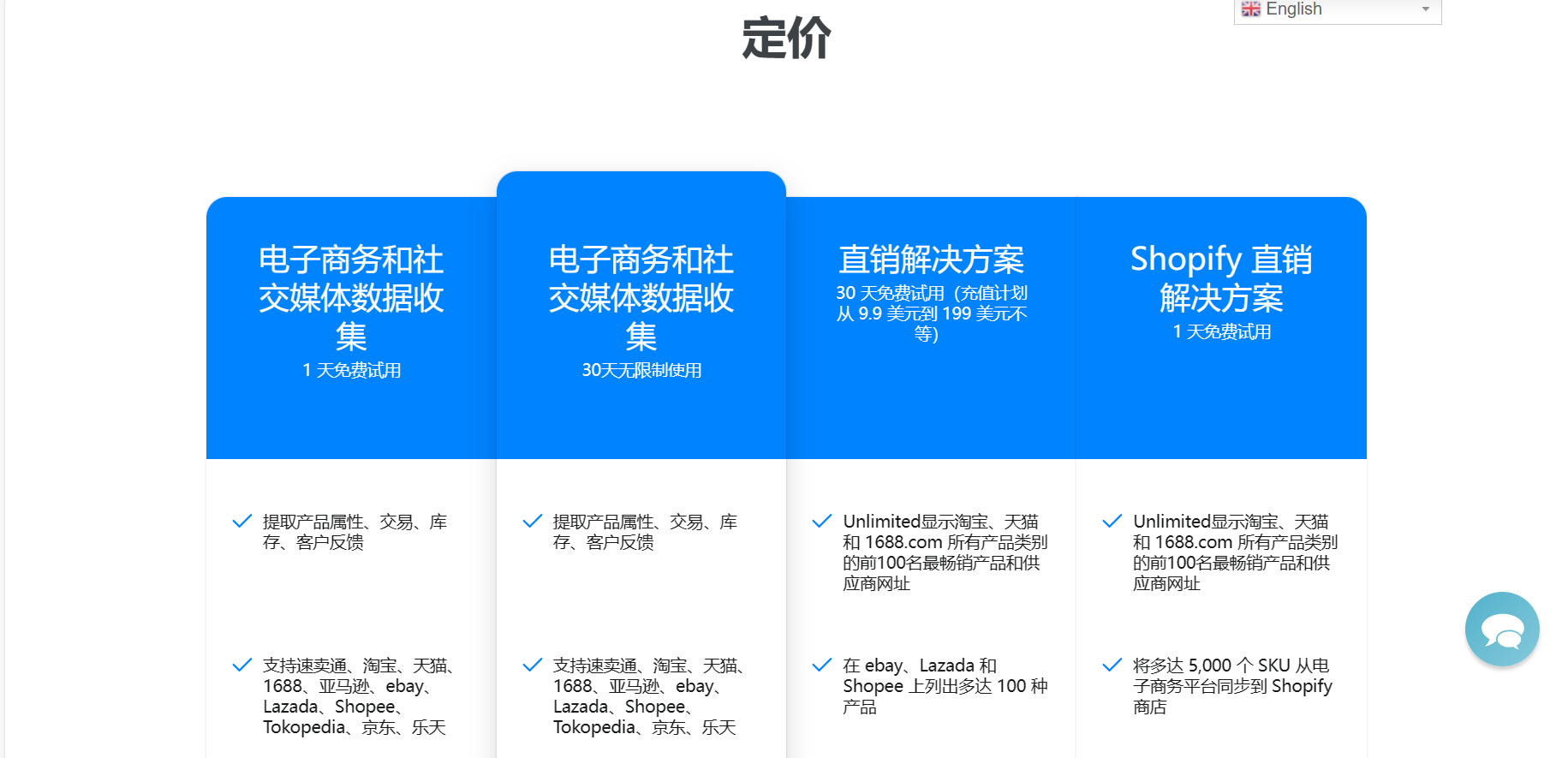1568x758 pixels.
Task: Click the '30天无限制使用' subtitle
Action: (x=641, y=370)
